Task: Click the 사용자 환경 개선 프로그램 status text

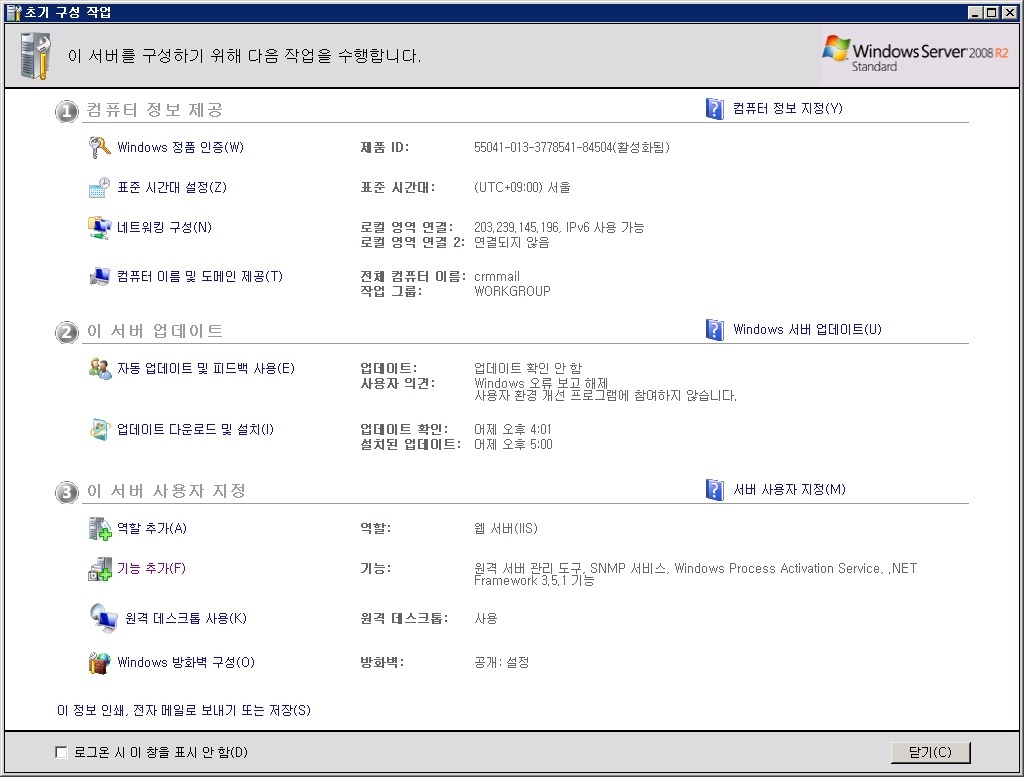Action: pyautogui.click(x=605, y=396)
